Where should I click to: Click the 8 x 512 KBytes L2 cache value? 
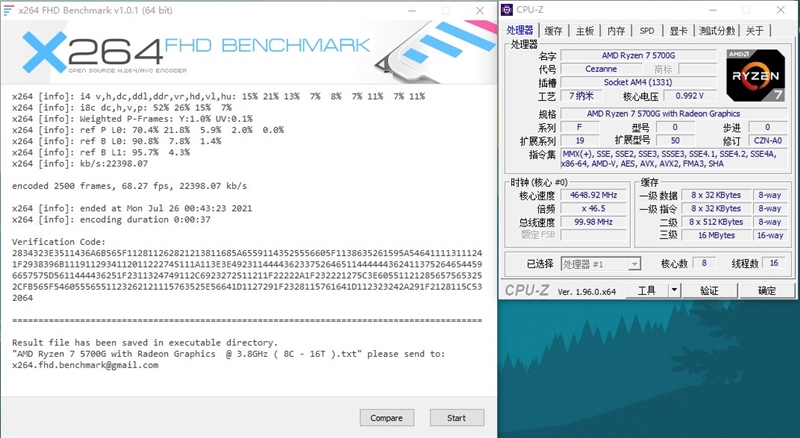tap(716, 222)
